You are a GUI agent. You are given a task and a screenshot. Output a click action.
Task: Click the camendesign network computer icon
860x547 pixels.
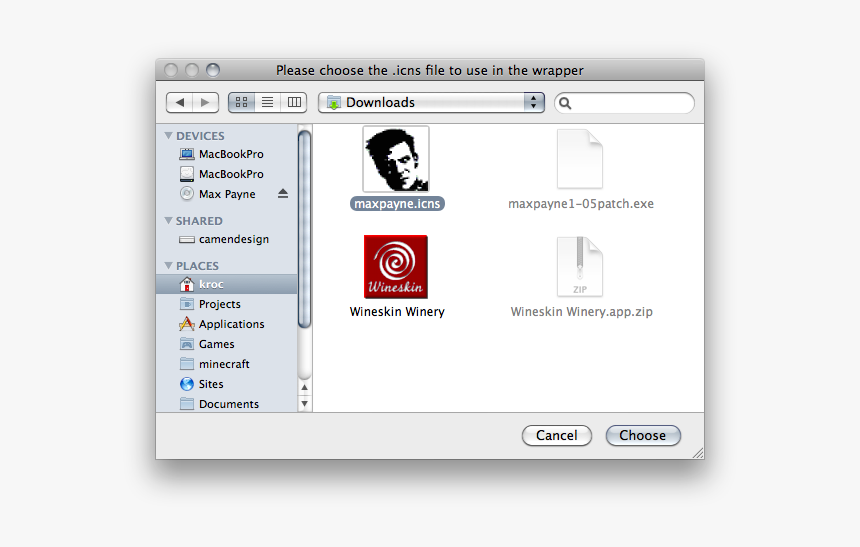click(x=187, y=239)
